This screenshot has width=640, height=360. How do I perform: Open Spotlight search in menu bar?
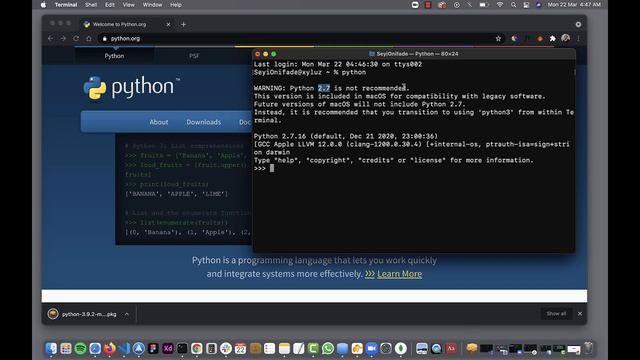513,5
